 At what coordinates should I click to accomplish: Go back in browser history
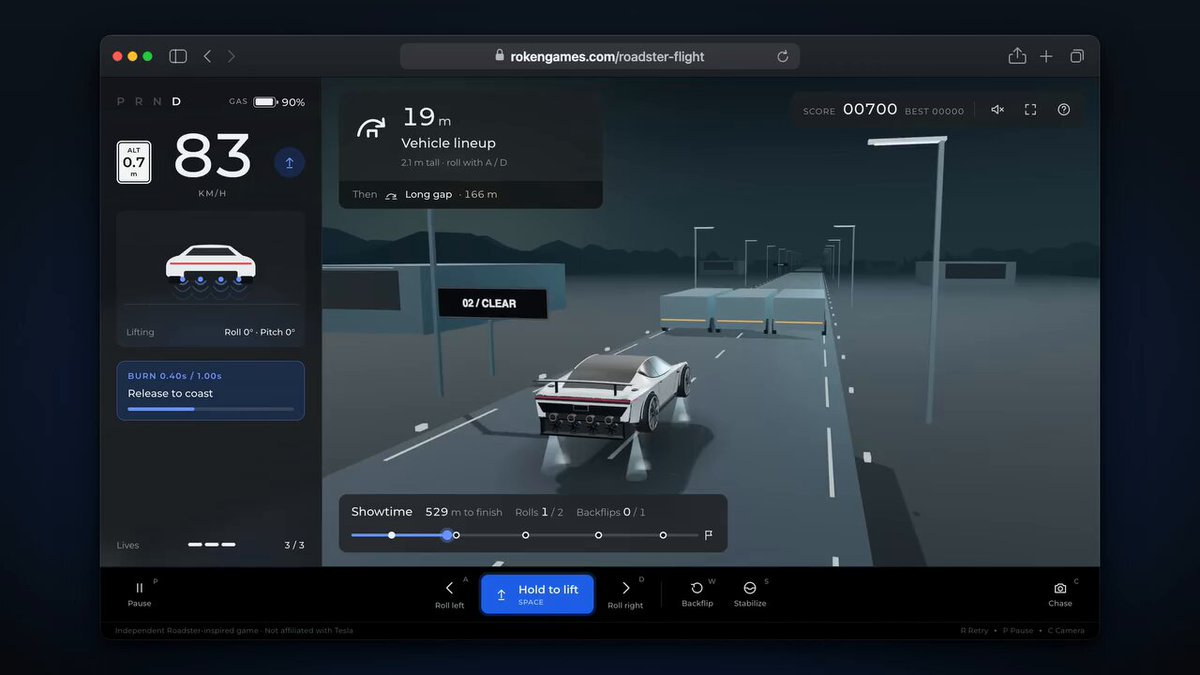[207, 57]
